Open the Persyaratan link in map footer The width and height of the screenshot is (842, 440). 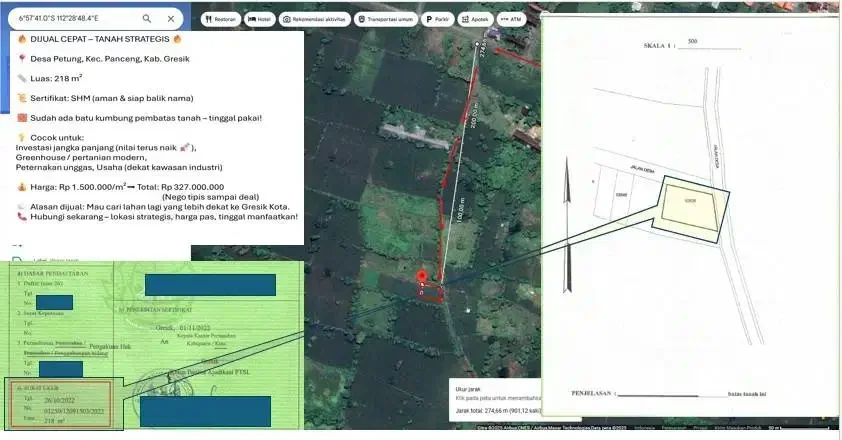(674, 428)
